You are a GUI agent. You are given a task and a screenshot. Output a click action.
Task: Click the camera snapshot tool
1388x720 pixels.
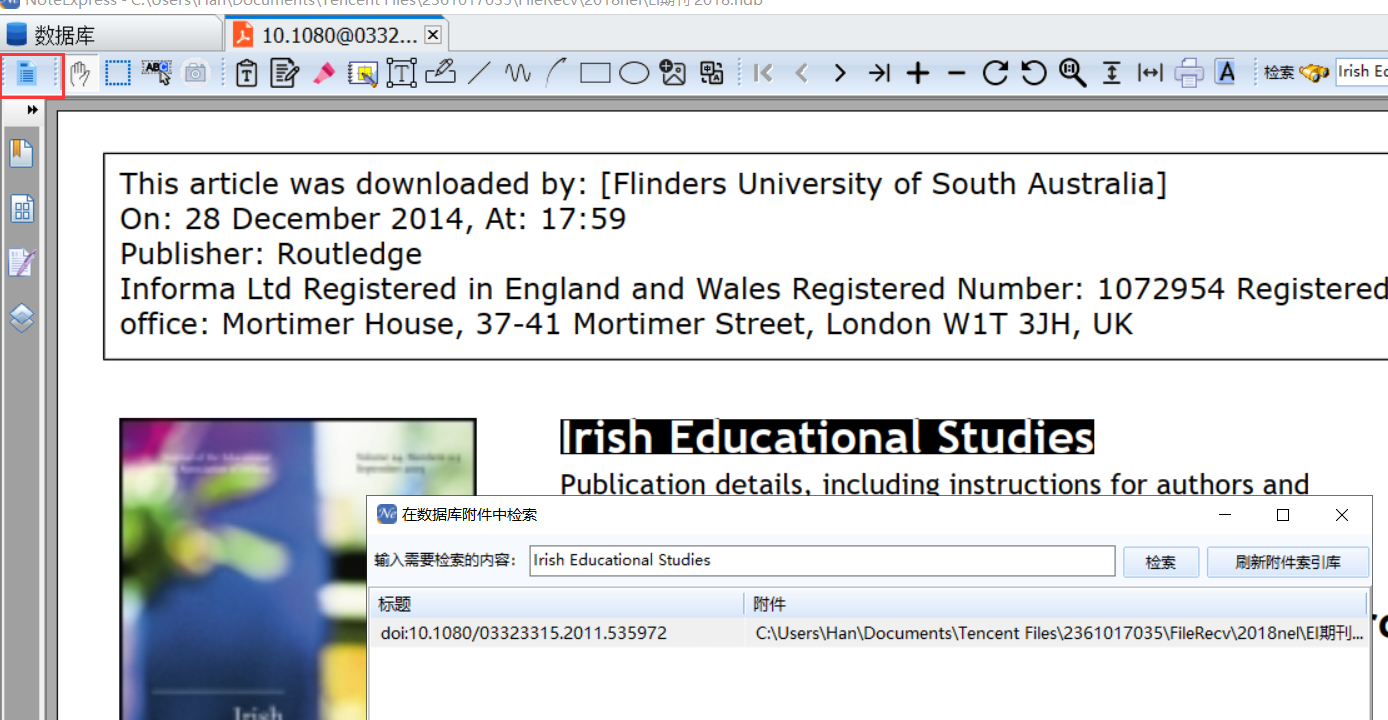click(x=195, y=73)
